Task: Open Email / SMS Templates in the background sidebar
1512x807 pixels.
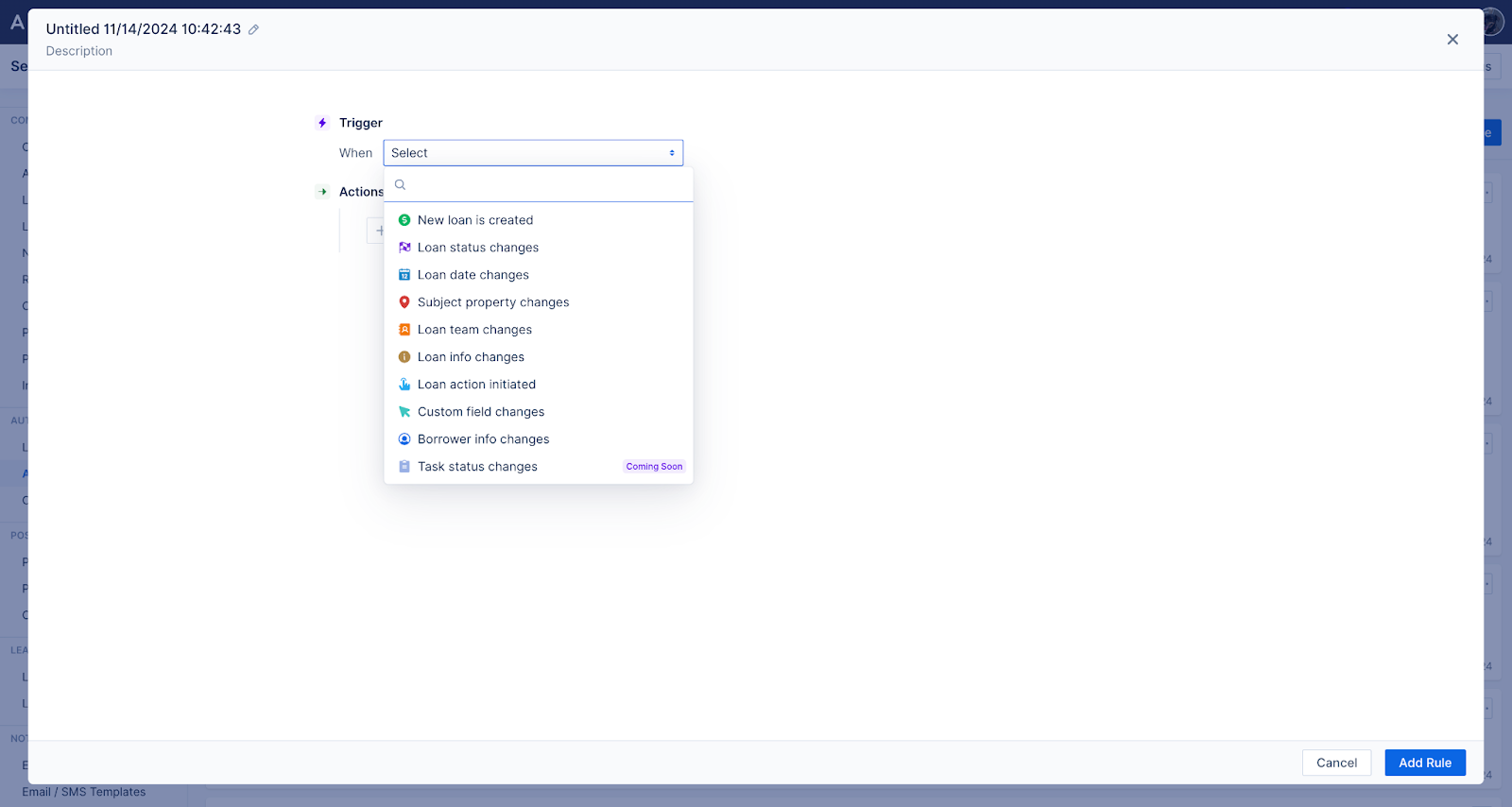Action: tap(84, 792)
